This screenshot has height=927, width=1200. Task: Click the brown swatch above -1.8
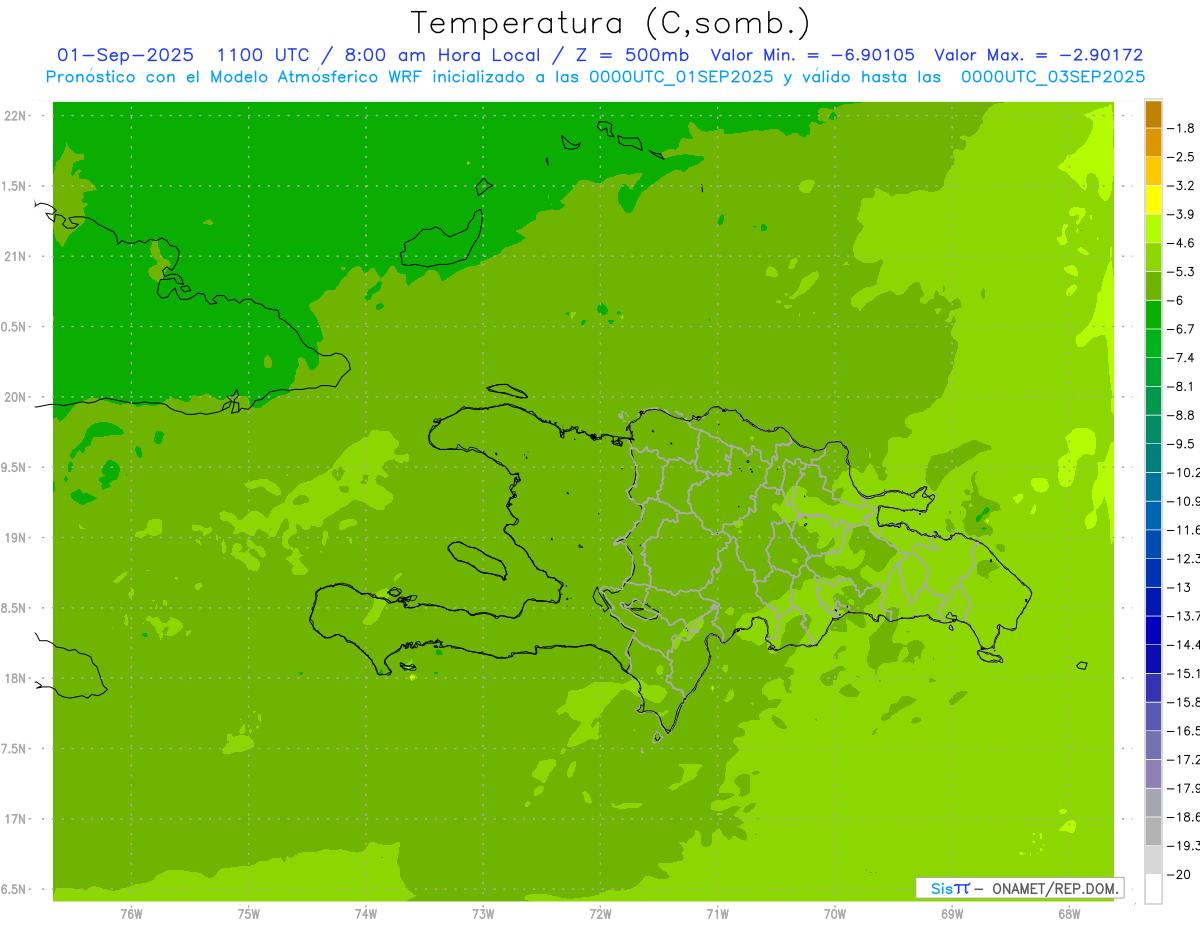(x=1153, y=114)
